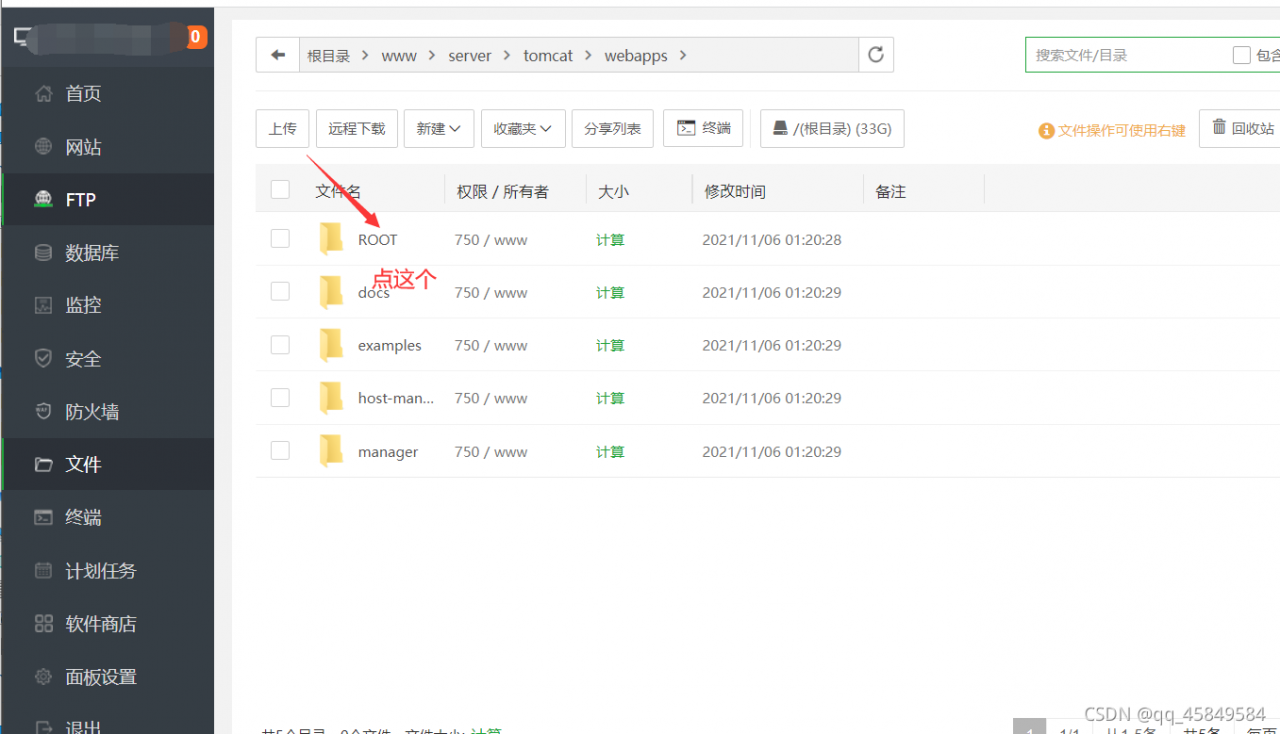Focus the 搜索文件/目录 search field
The image size is (1280, 734).
pyautogui.click(x=1128, y=56)
